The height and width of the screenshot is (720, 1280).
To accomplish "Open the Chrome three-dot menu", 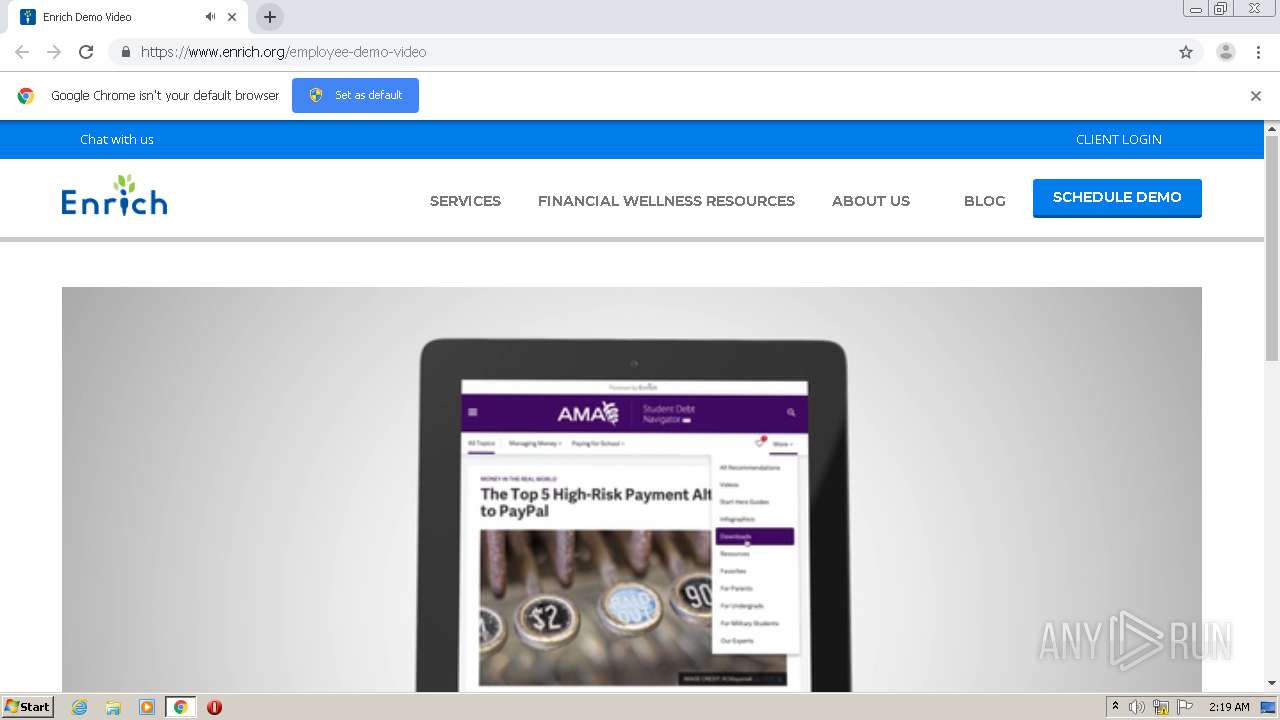I will (x=1258, y=52).
